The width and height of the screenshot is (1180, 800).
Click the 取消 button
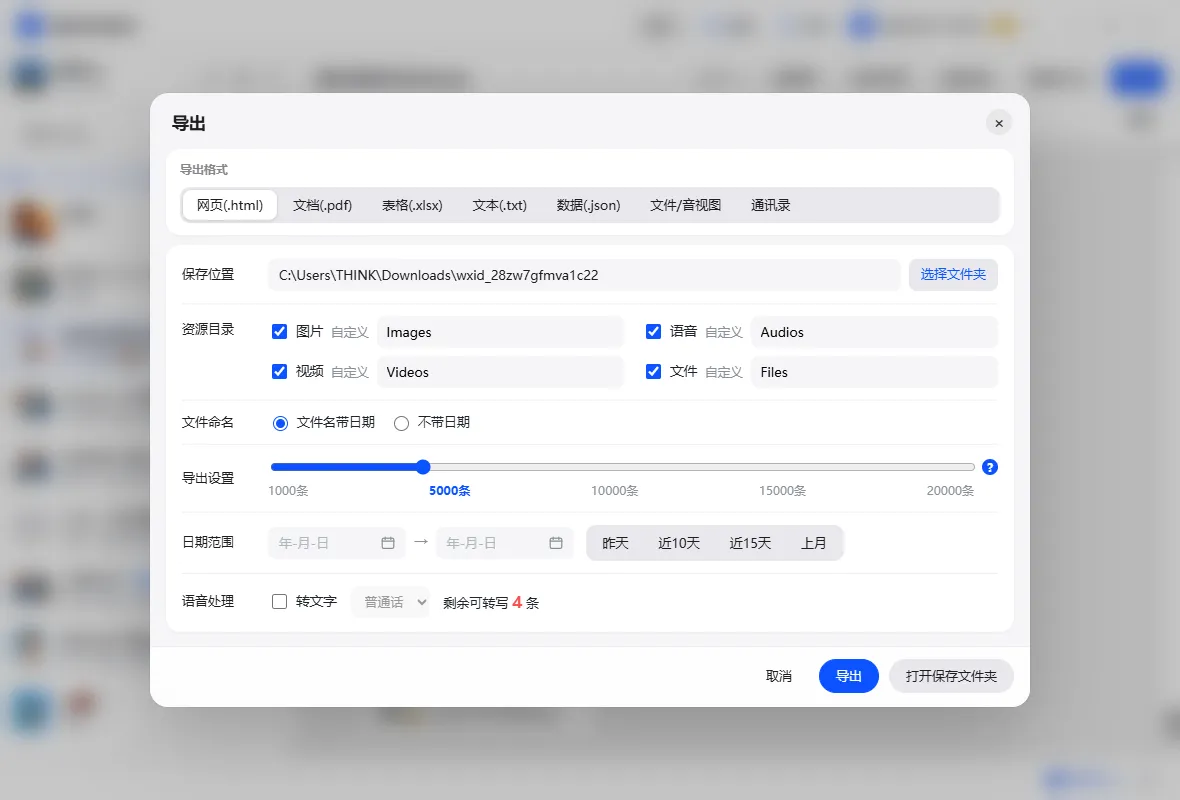(779, 676)
